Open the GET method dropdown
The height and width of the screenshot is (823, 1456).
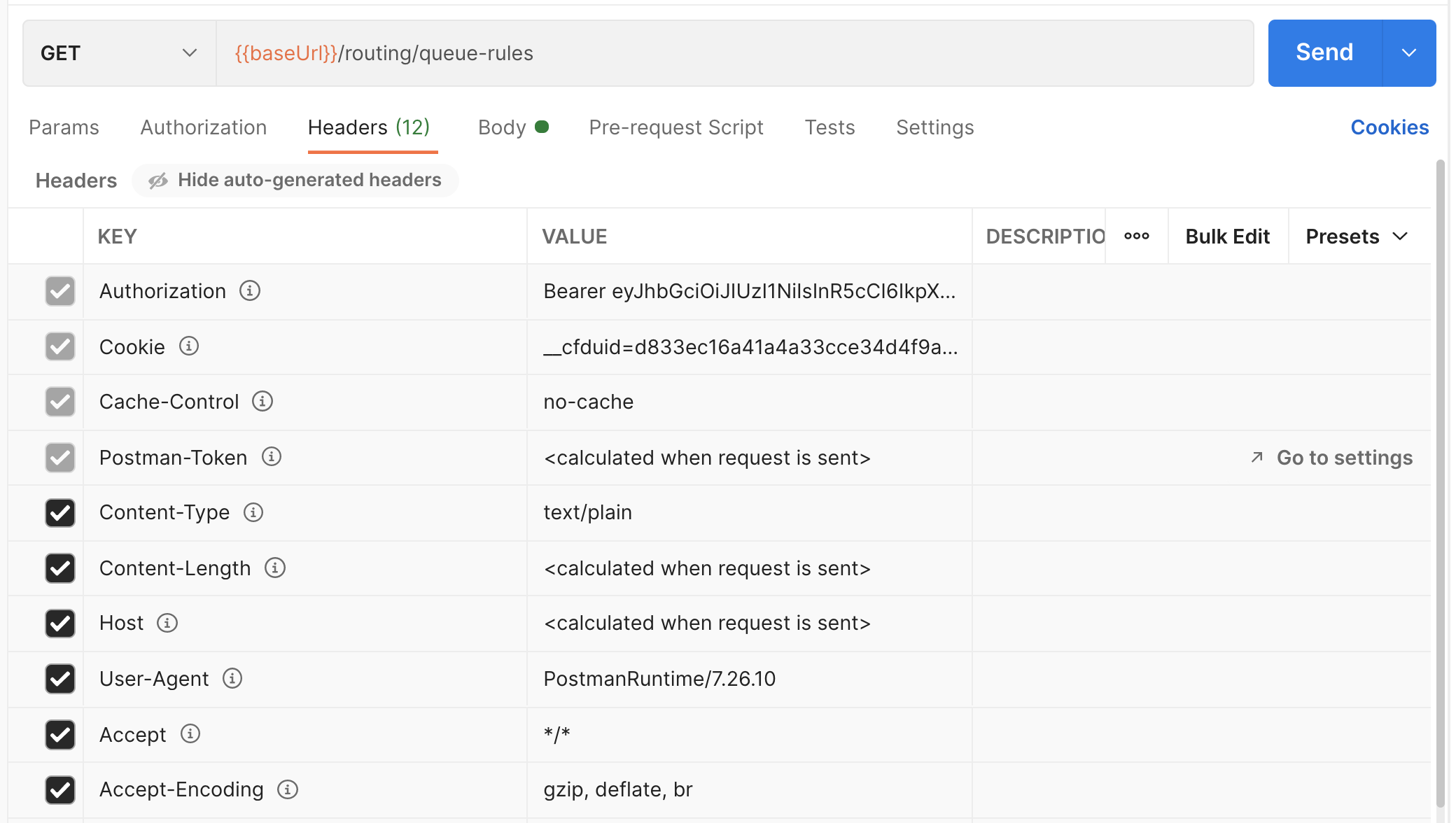119,53
